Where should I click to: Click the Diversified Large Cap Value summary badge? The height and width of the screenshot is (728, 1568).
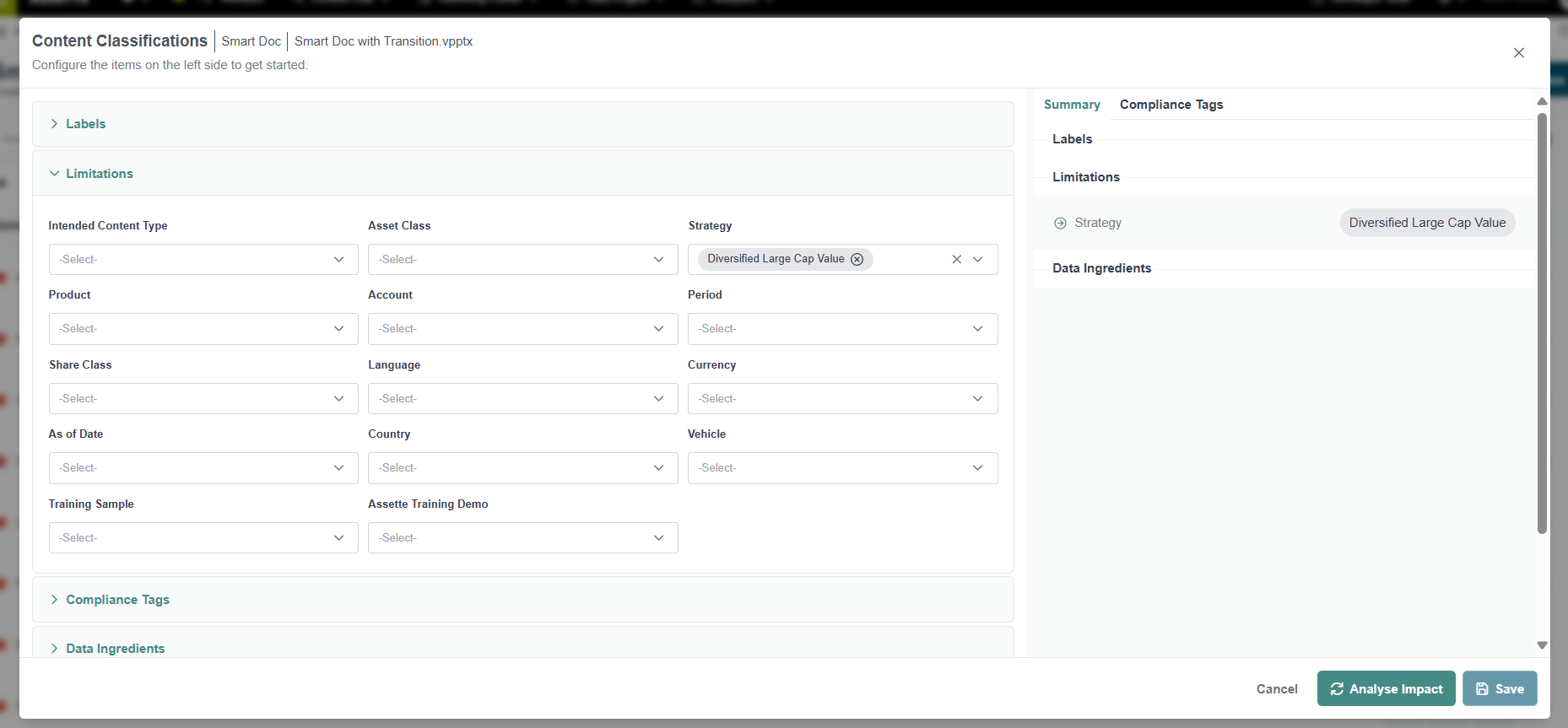point(1427,223)
